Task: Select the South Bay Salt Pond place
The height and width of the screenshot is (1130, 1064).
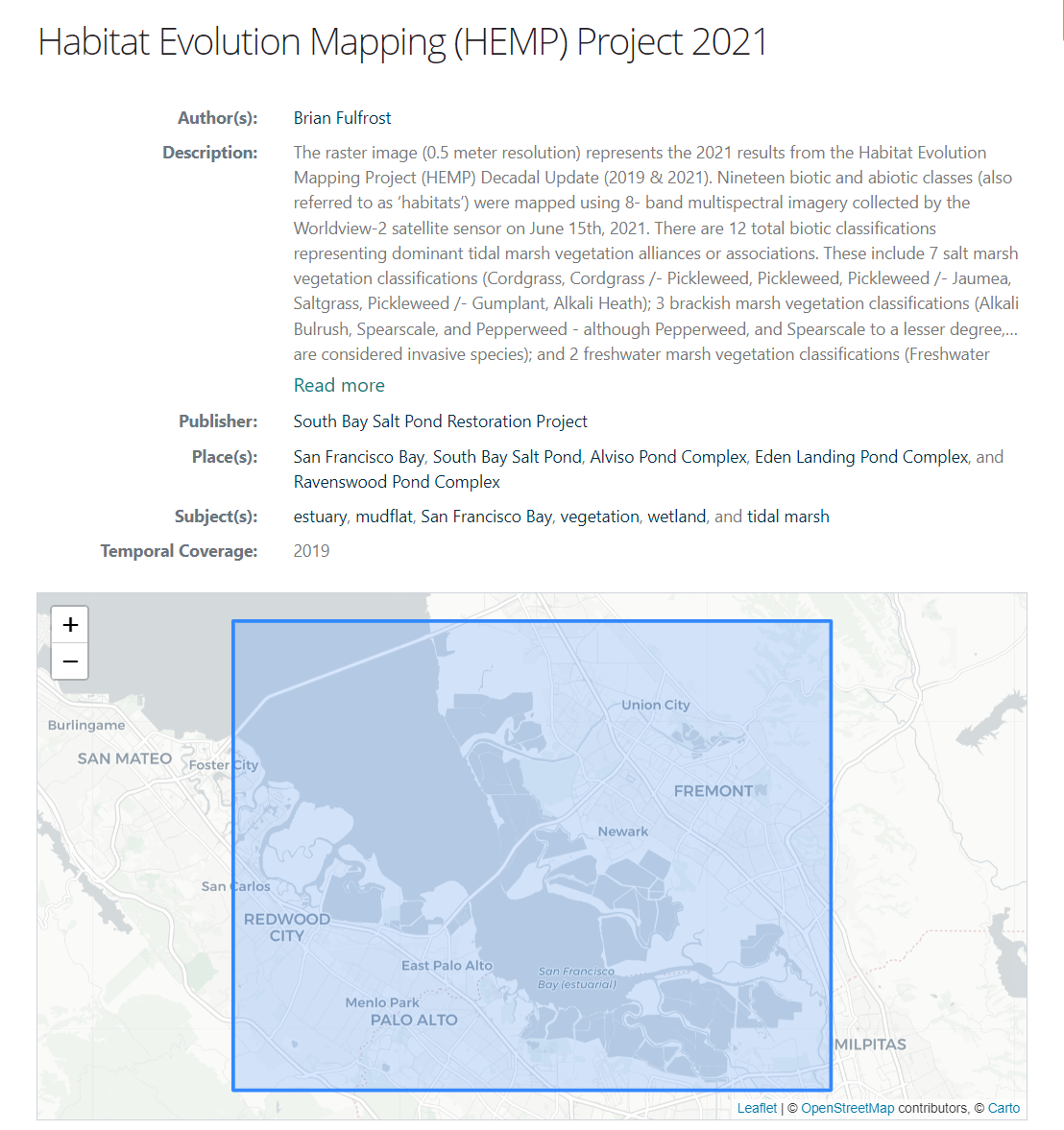Action: tap(507, 457)
